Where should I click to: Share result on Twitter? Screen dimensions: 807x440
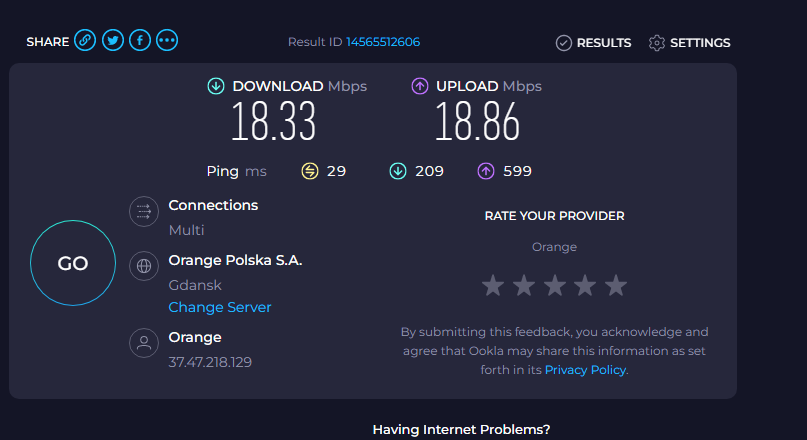[112, 41]
